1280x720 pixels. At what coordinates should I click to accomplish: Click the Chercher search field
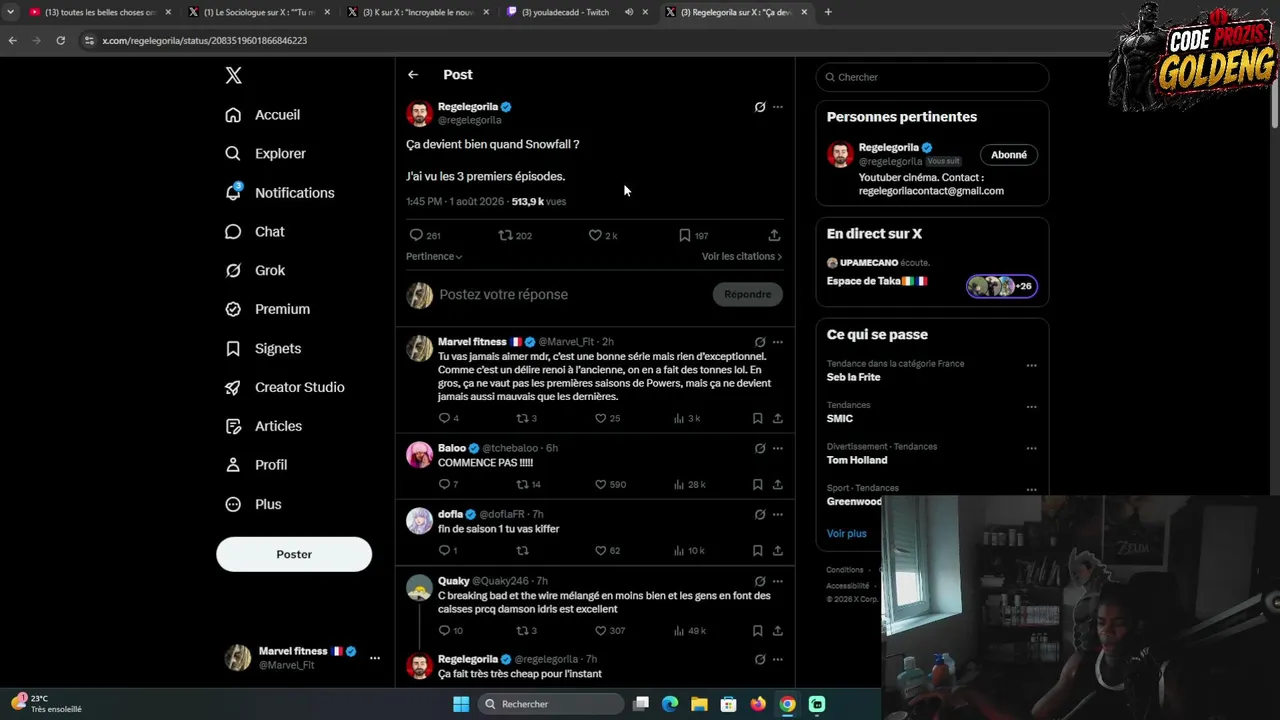coord(932,77)
